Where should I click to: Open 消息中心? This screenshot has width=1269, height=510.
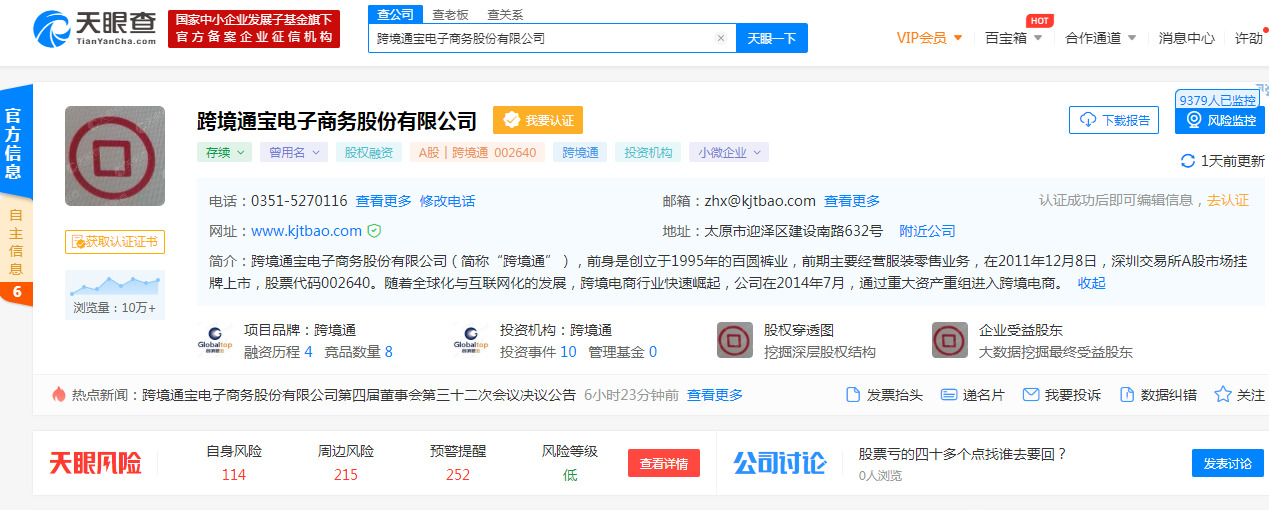click(x=1187, y=38)
